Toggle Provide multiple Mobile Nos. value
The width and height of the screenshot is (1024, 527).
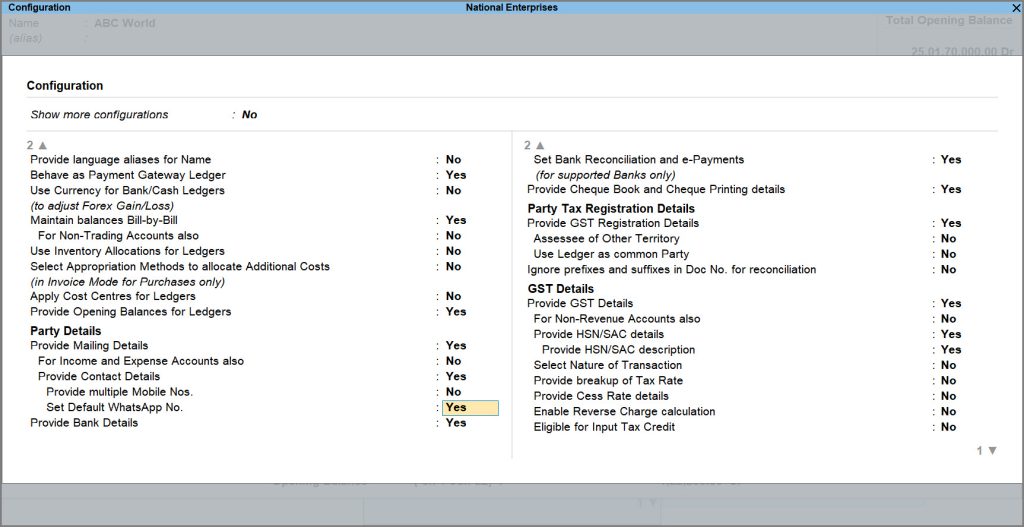pyautogui.click(x=453, y=392)
